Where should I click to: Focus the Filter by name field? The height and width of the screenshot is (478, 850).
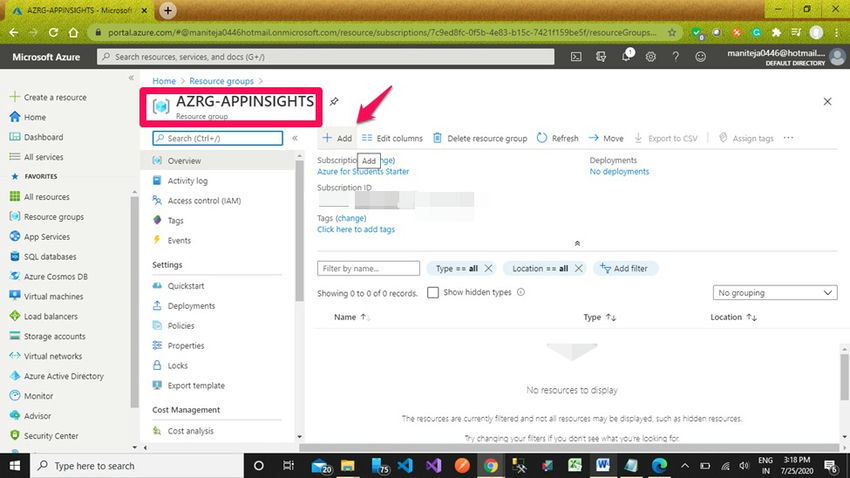click(368, 268)
